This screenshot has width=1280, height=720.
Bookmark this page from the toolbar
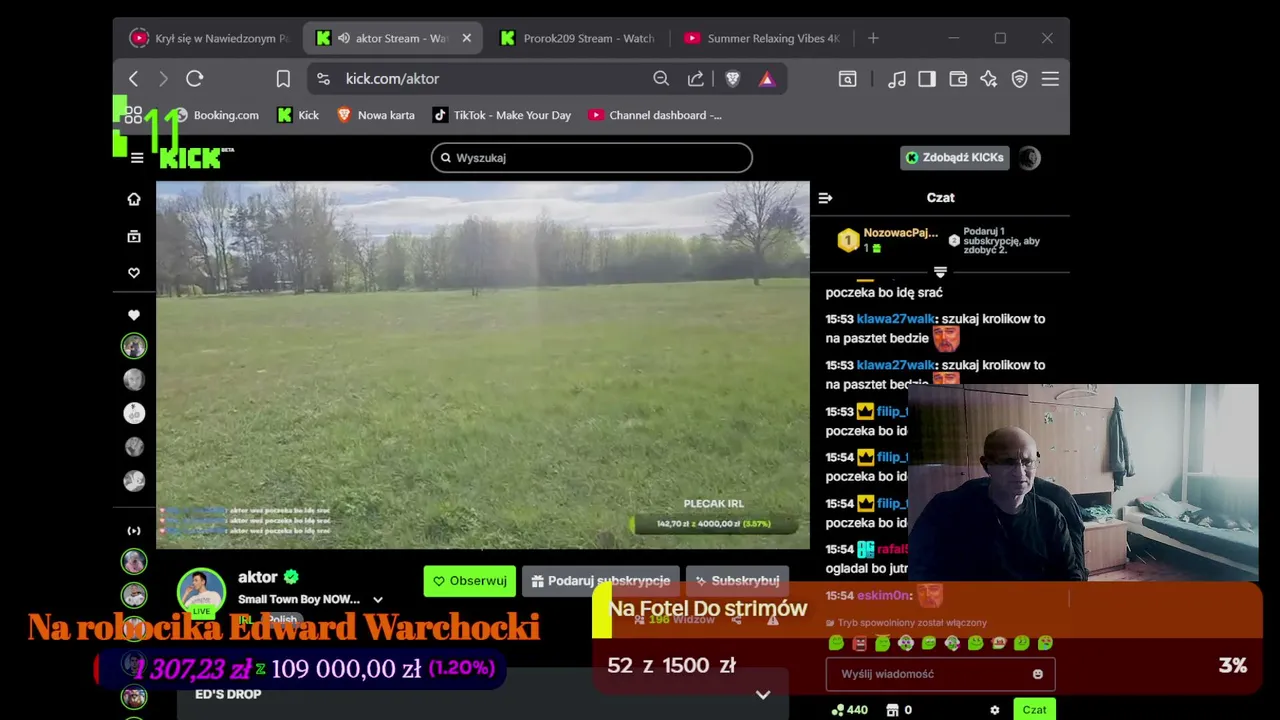(283, 79)
